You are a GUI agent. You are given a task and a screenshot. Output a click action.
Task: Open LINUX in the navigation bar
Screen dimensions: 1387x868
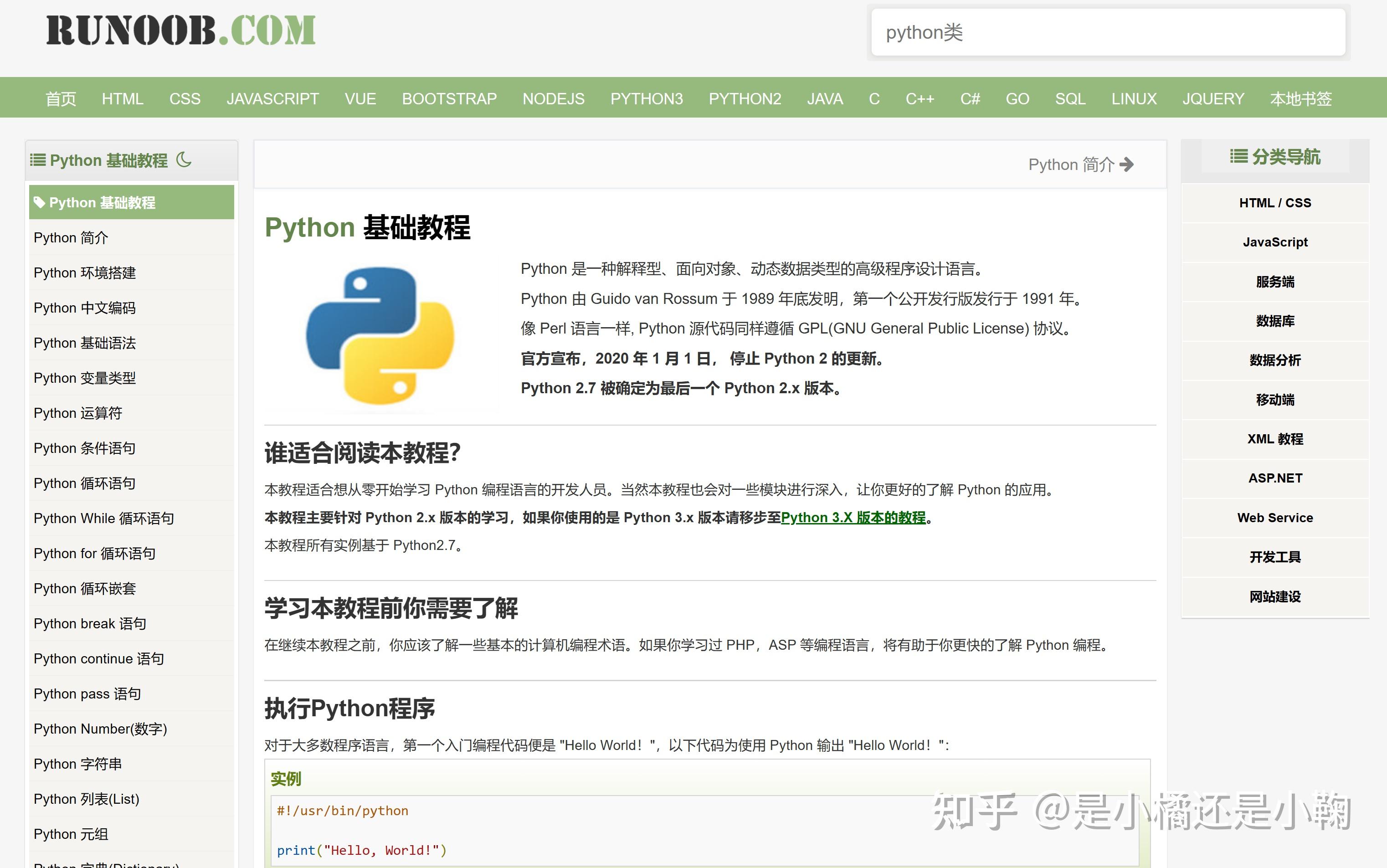click(1134, 99)
